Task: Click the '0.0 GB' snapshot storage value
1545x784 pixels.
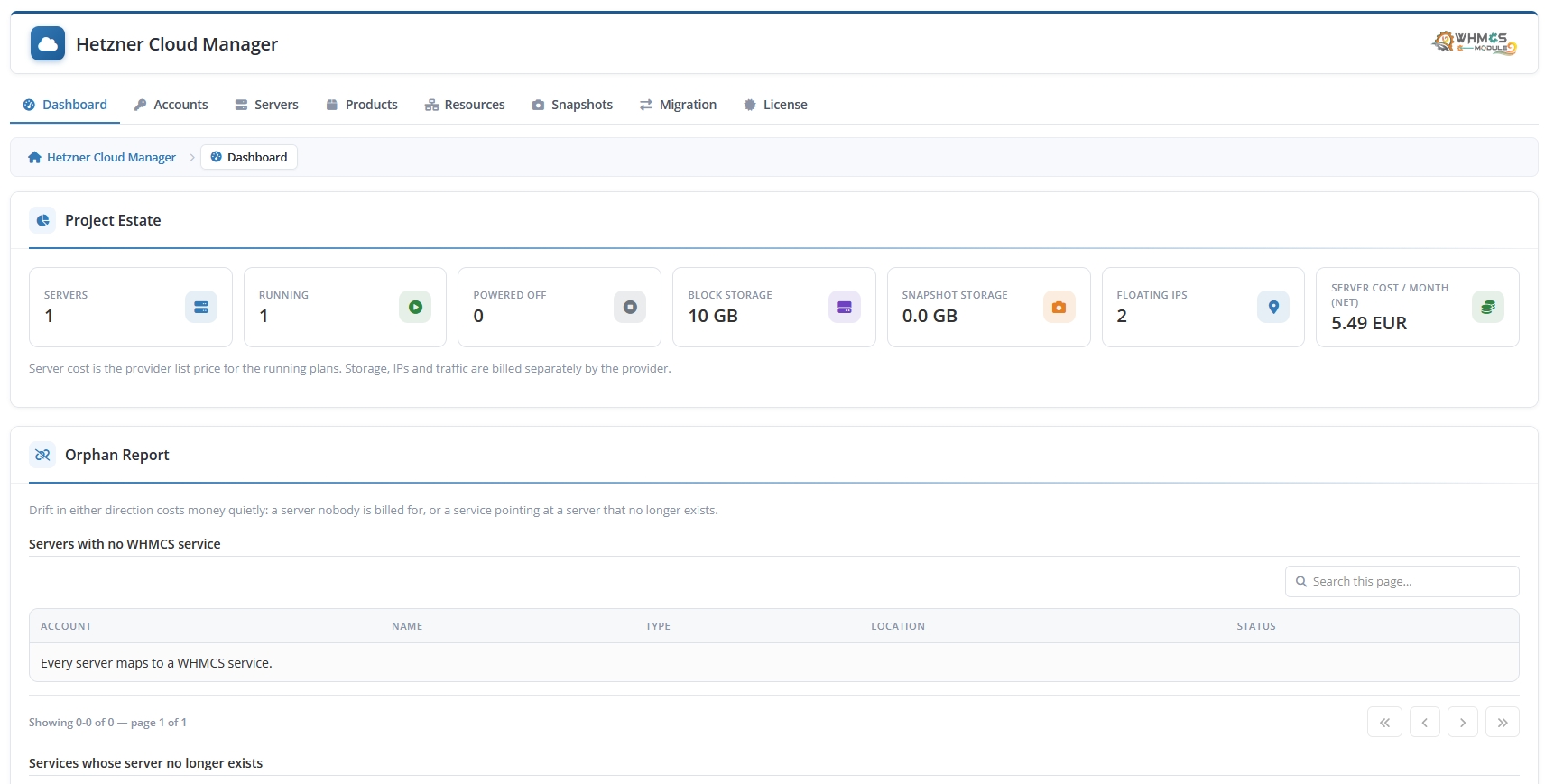Action: pos(930,316)
